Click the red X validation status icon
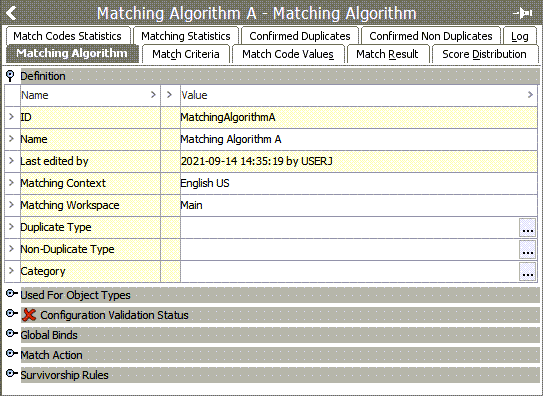This screenshot has width=543, height=396. tap(29, 315)
